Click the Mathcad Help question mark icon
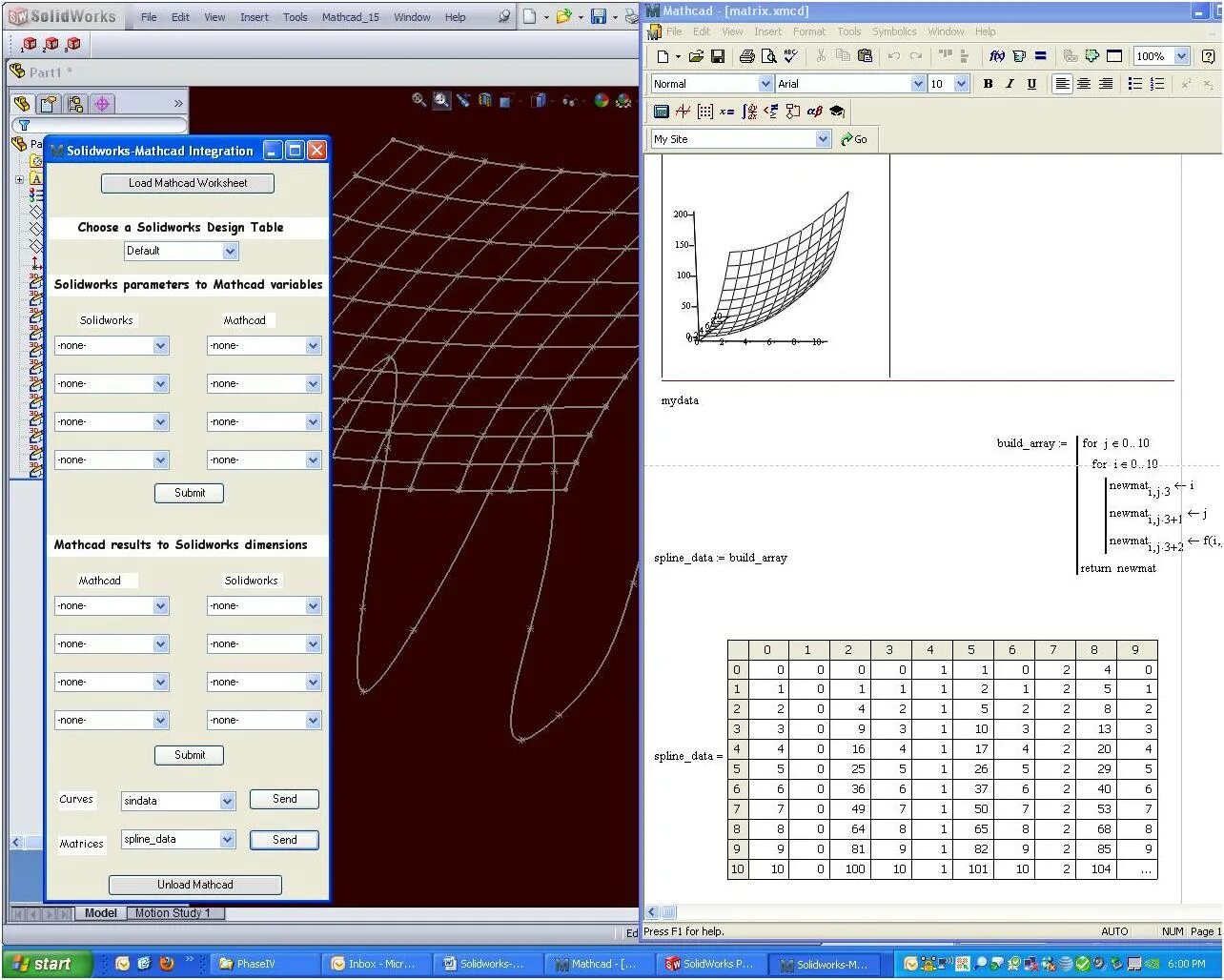1224x980 pixels. click(1209, 56)
